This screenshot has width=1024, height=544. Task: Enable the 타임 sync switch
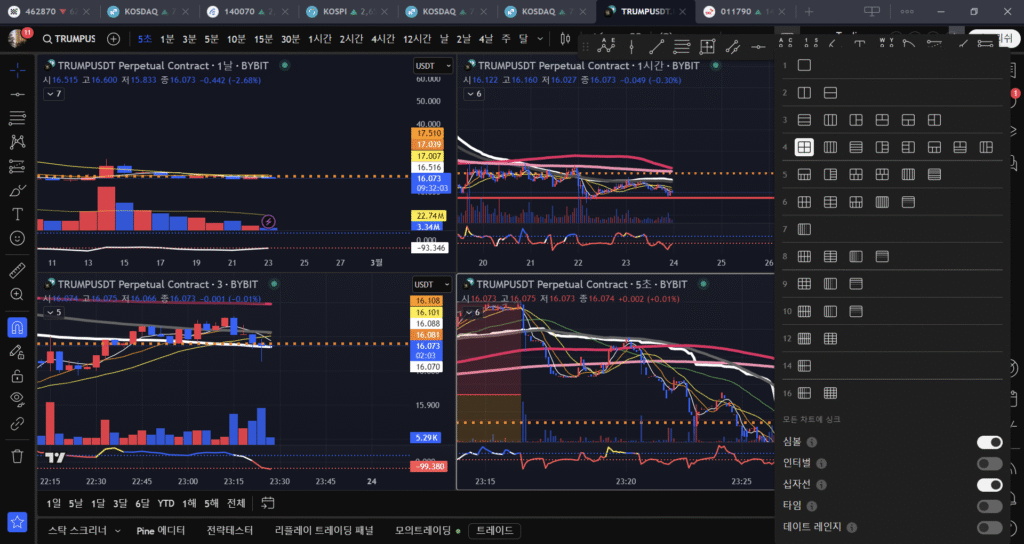pyautogui.click(x=989, y=506)
